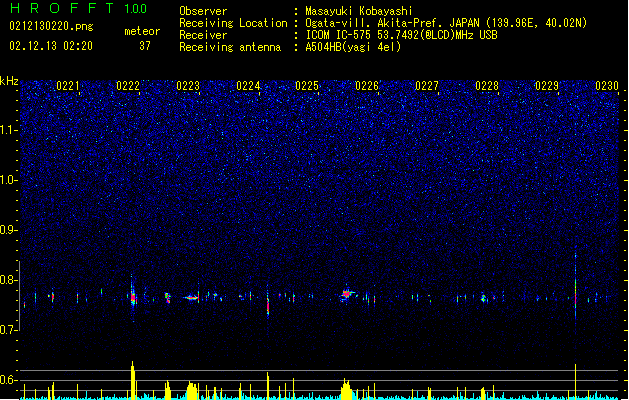The image size is (629, 400).
Task: Click the 0.7 kHz axis label
Action: tap(9, 330)
